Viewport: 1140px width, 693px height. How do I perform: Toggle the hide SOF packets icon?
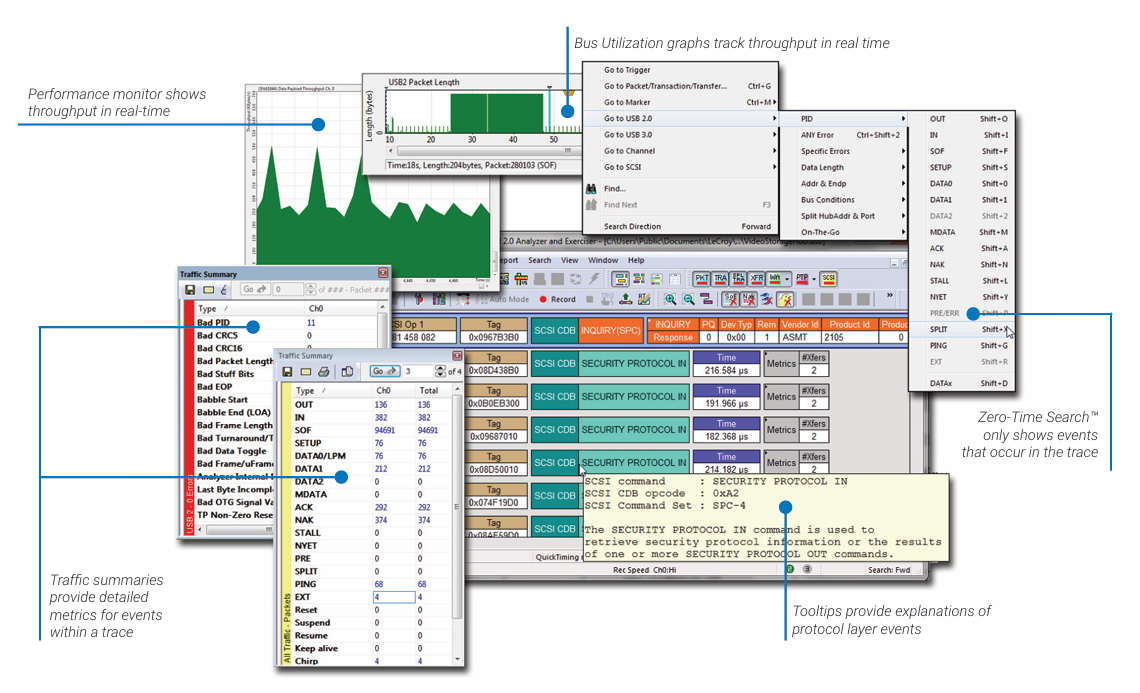click(730, 299)
